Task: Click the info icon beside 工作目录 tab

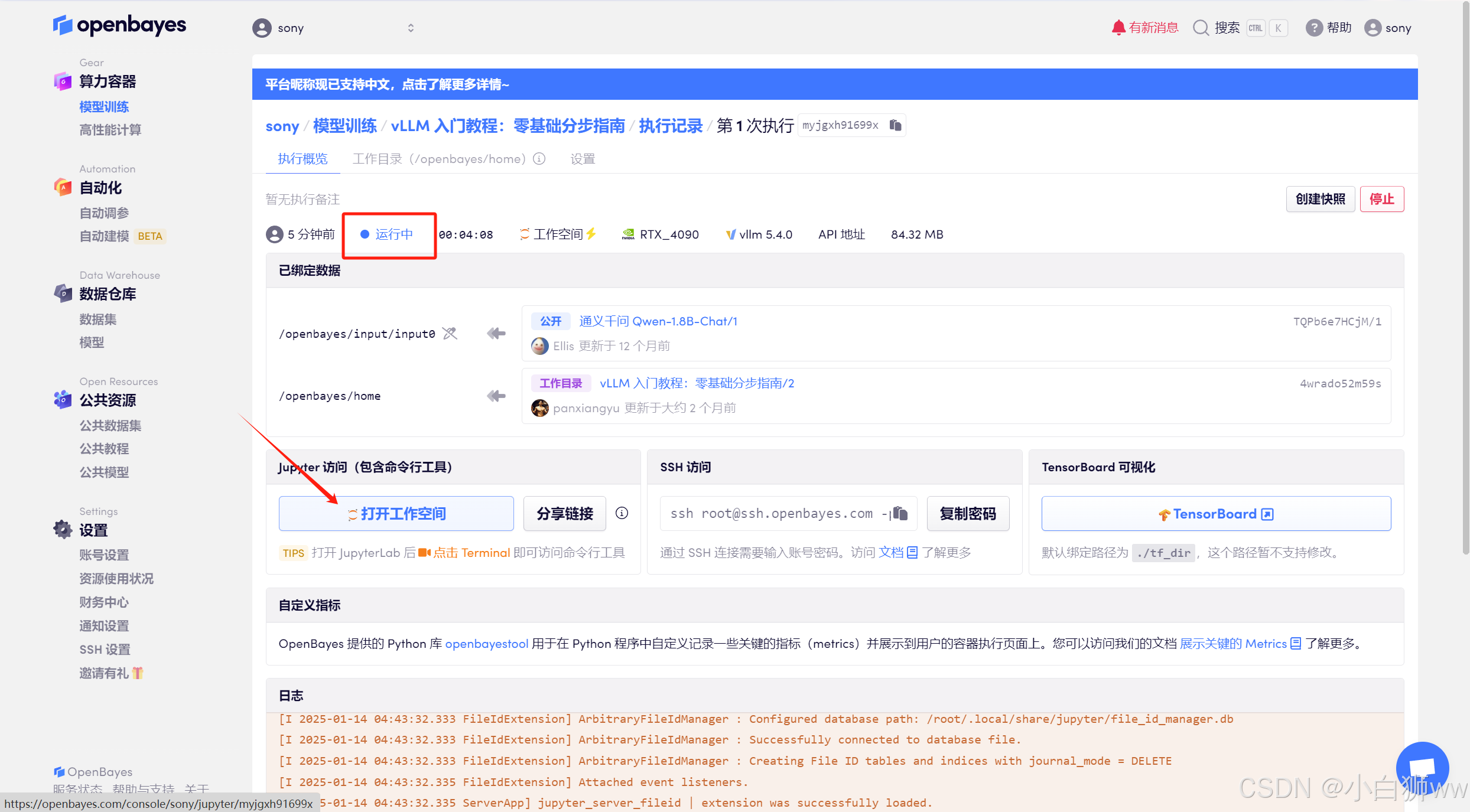Action: [x=539, y=159]
